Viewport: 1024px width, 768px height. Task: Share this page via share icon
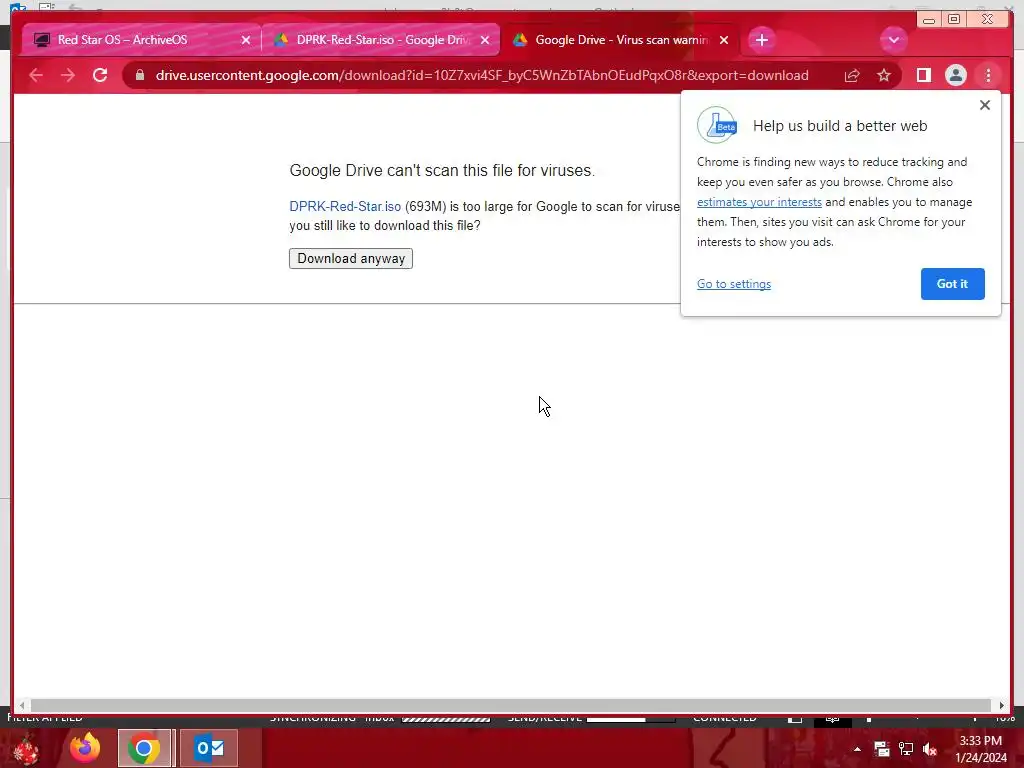point(852,75)
